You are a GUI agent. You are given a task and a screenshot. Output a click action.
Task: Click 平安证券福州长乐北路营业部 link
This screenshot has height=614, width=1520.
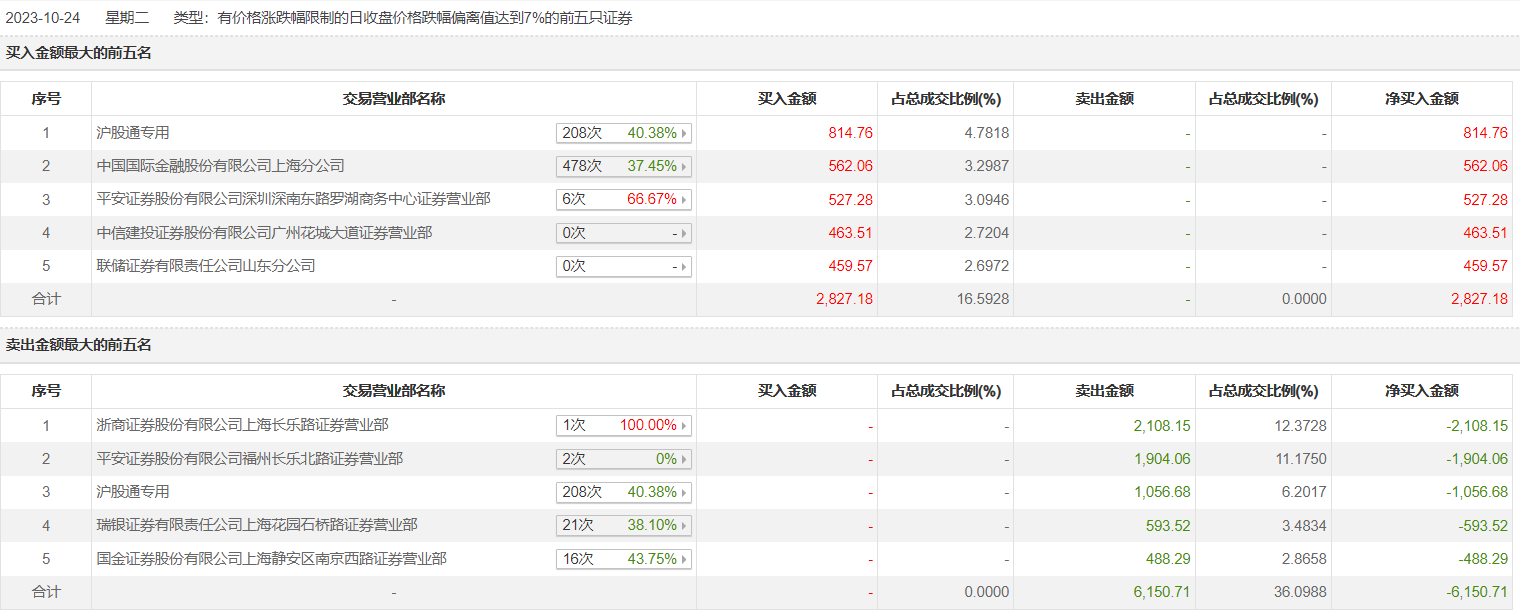[249, 459]
